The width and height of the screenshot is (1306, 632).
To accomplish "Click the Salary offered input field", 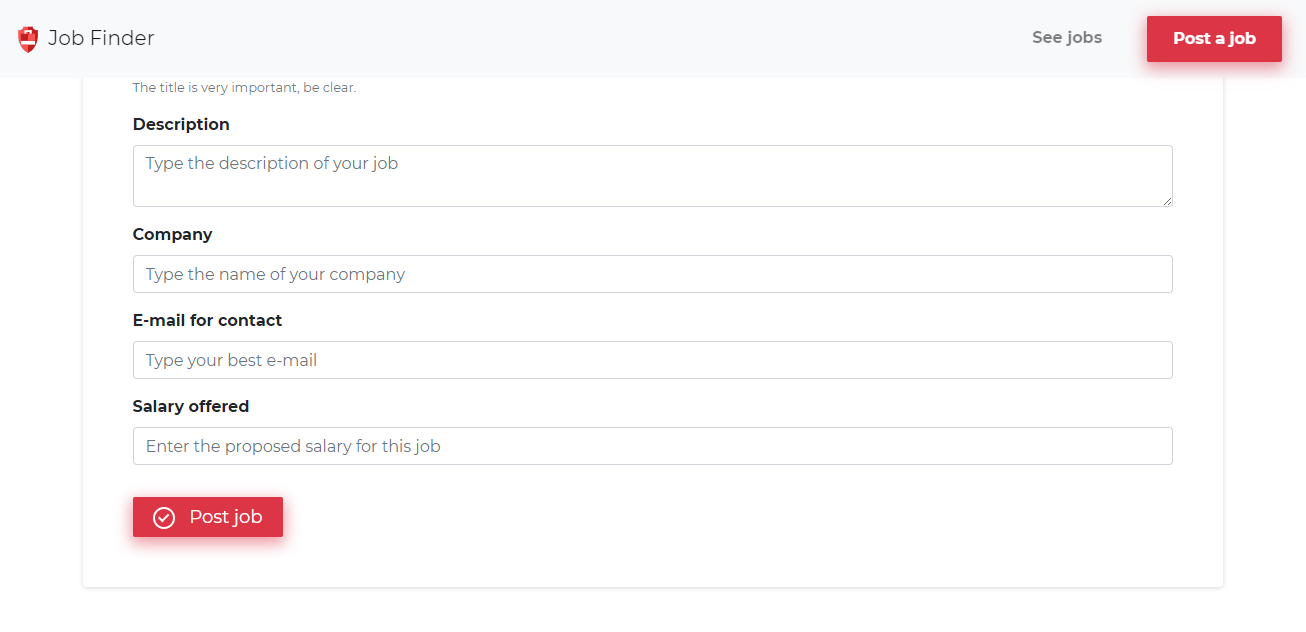I will pyautogui.click(x=652, y=446).
